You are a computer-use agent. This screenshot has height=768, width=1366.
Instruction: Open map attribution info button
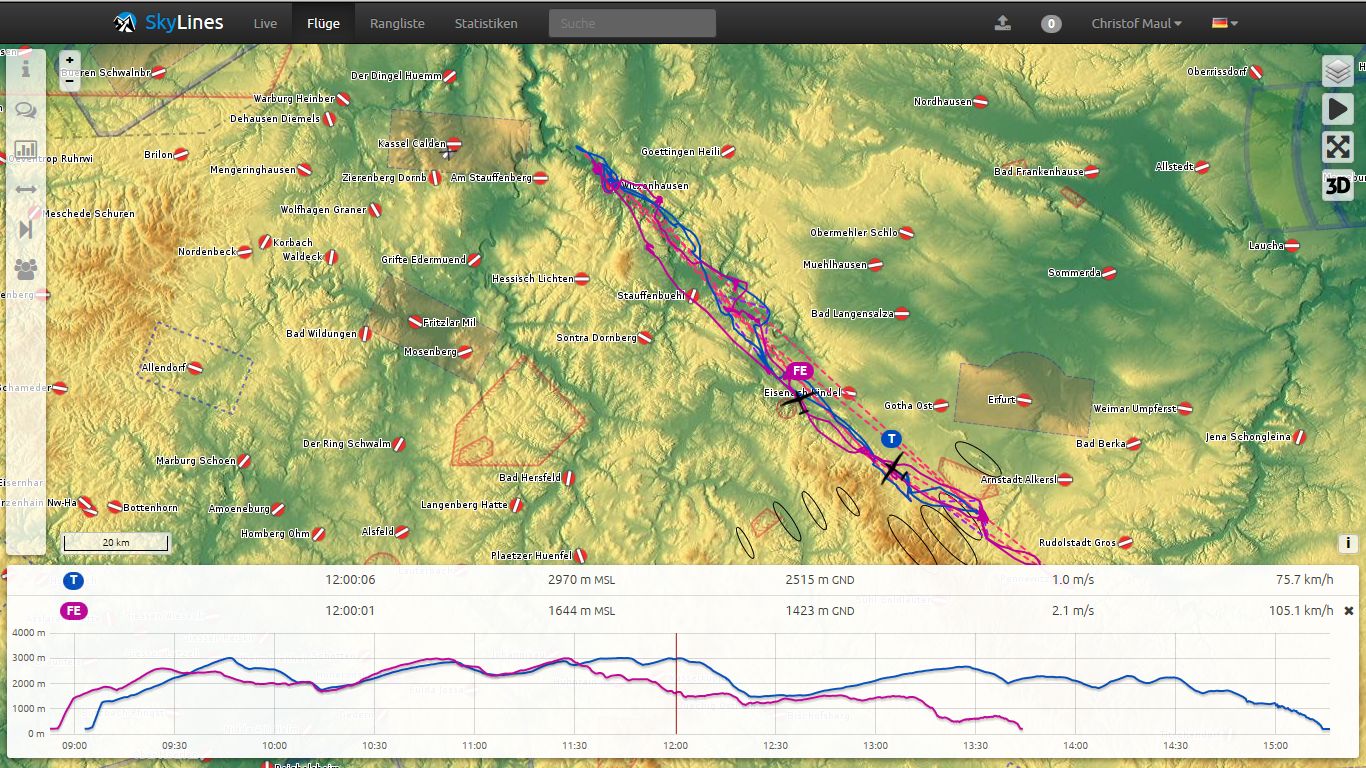(x=1349, y=544)
